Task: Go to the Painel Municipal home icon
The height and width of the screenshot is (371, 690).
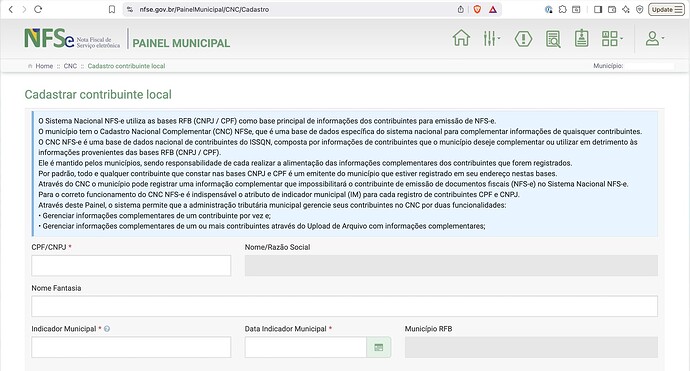Action: click(x=461, y=38)
